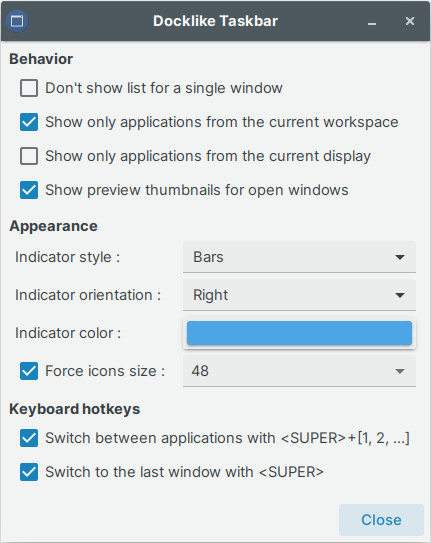Disable switching applications with SUPER+number
The image size is (431, 543).
coord(29,438)
